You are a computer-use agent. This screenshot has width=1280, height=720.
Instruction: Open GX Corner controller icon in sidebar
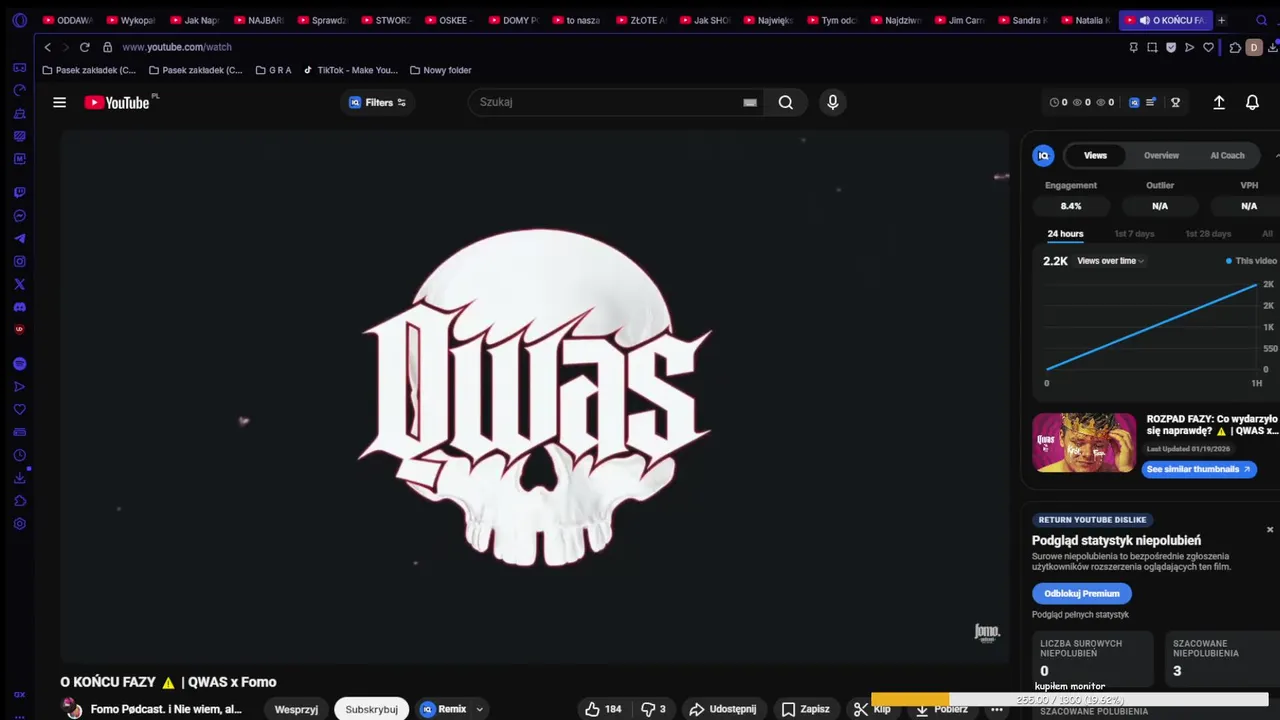click(x=19, y=67)
